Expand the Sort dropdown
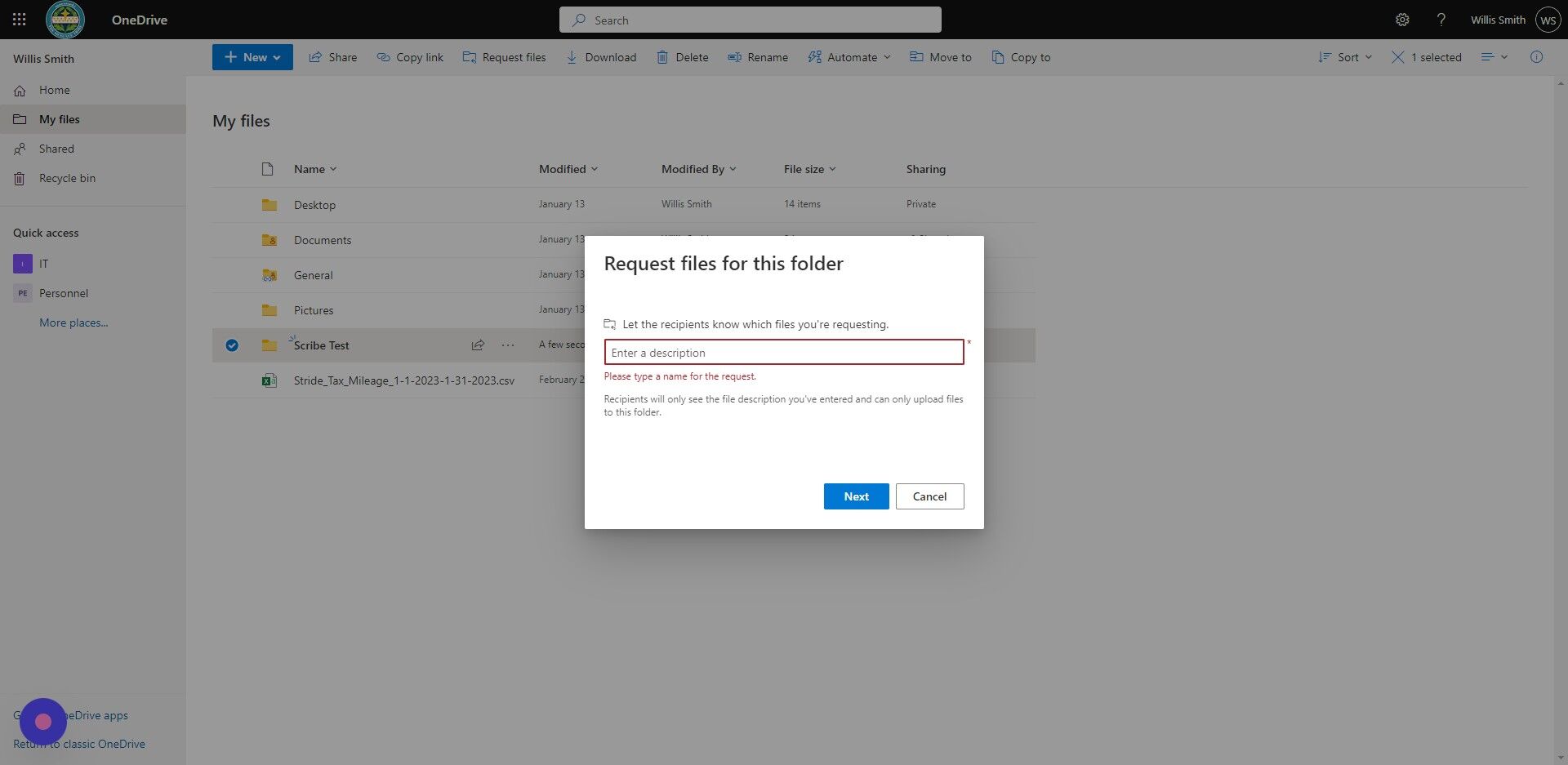This screenshot has width=1568, height=765. (x=1344, y=57)
